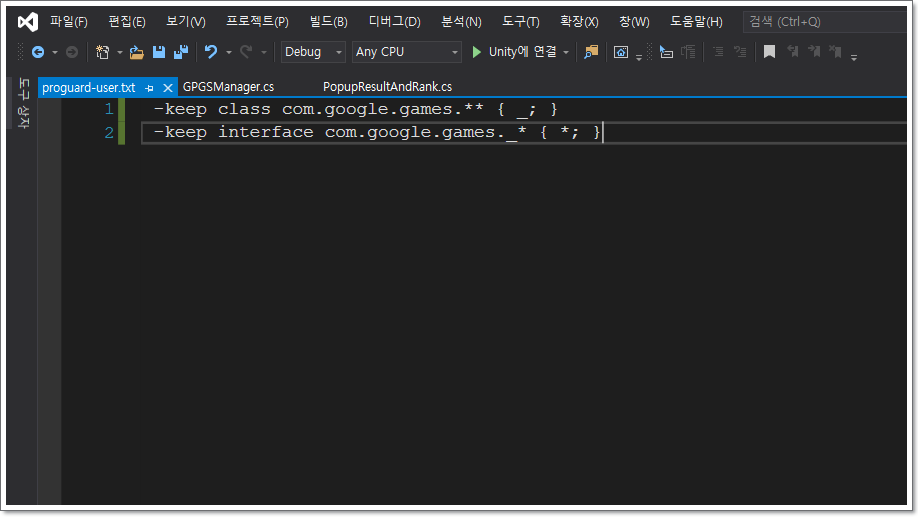This screenshot has height=517, width=919.
Task: Expand the New Project dropdown arrow
Action: 120,53
